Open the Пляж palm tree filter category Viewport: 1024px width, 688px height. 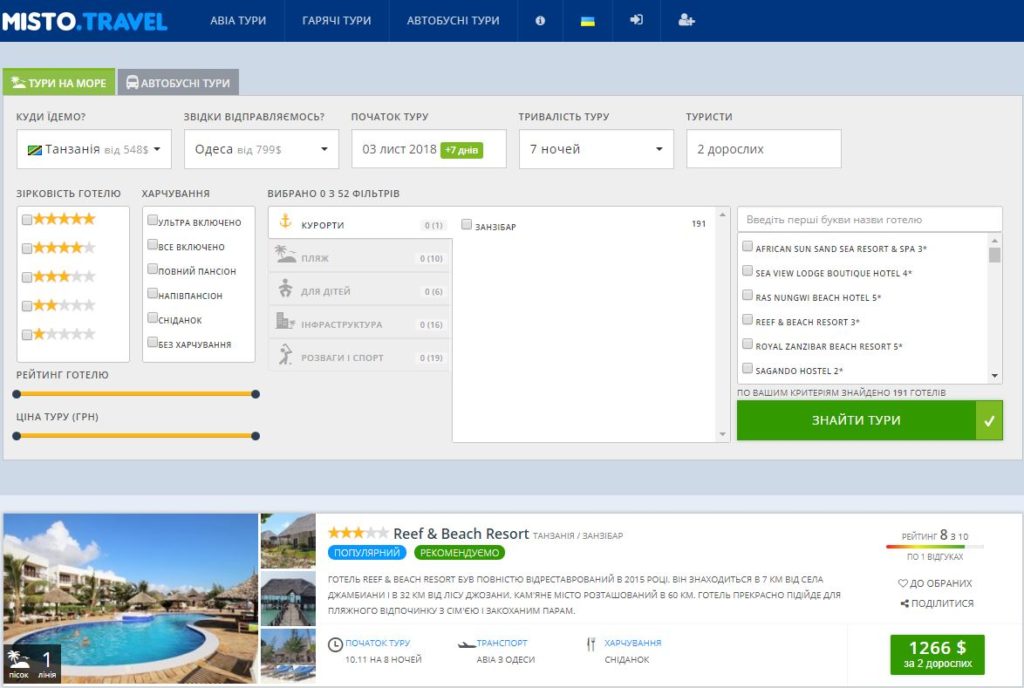click(x=359, y=257)
